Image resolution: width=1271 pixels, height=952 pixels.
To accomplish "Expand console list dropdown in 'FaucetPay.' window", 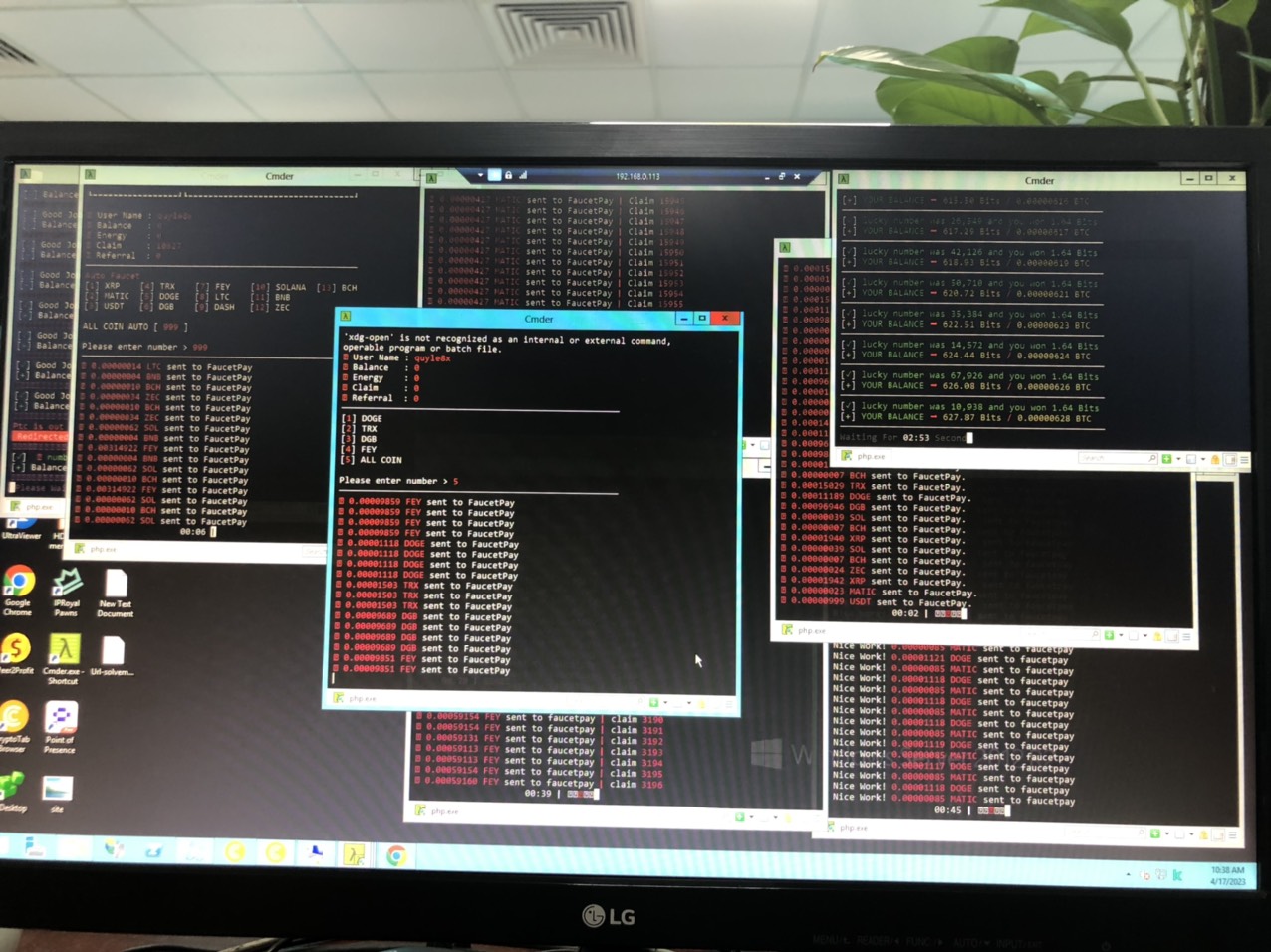I will (x=1144, y=635).
